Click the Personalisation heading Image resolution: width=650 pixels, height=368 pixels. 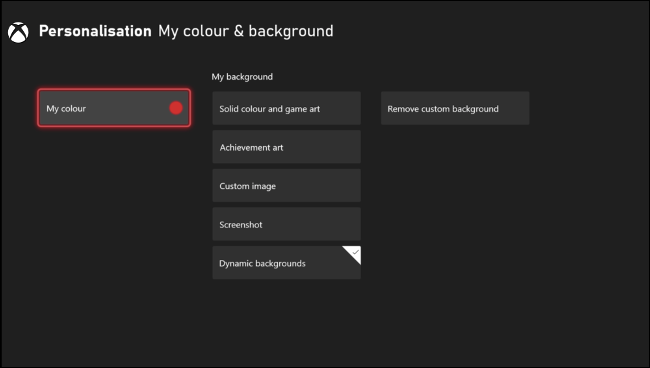95,31
